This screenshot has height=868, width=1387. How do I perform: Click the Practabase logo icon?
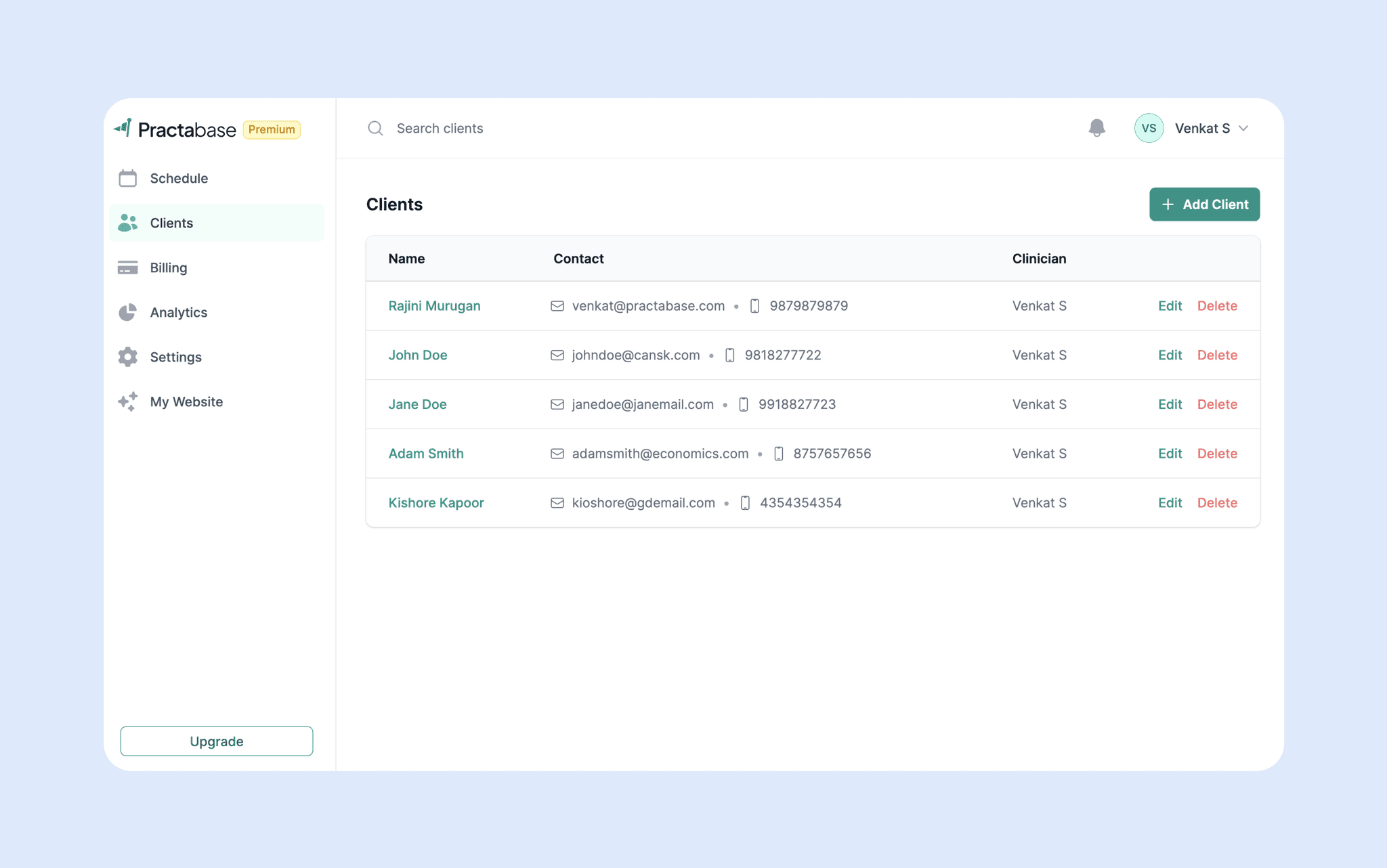tap(123, 127)
